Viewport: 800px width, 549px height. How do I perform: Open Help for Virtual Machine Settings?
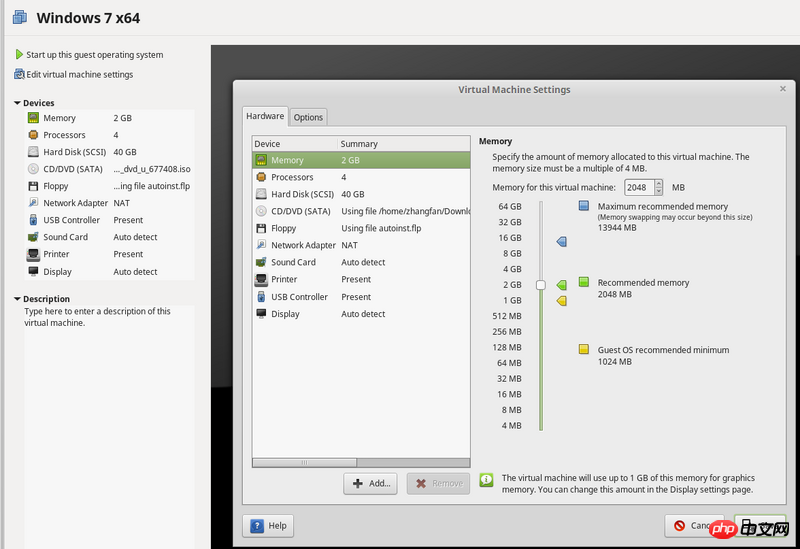click(268, 526)
